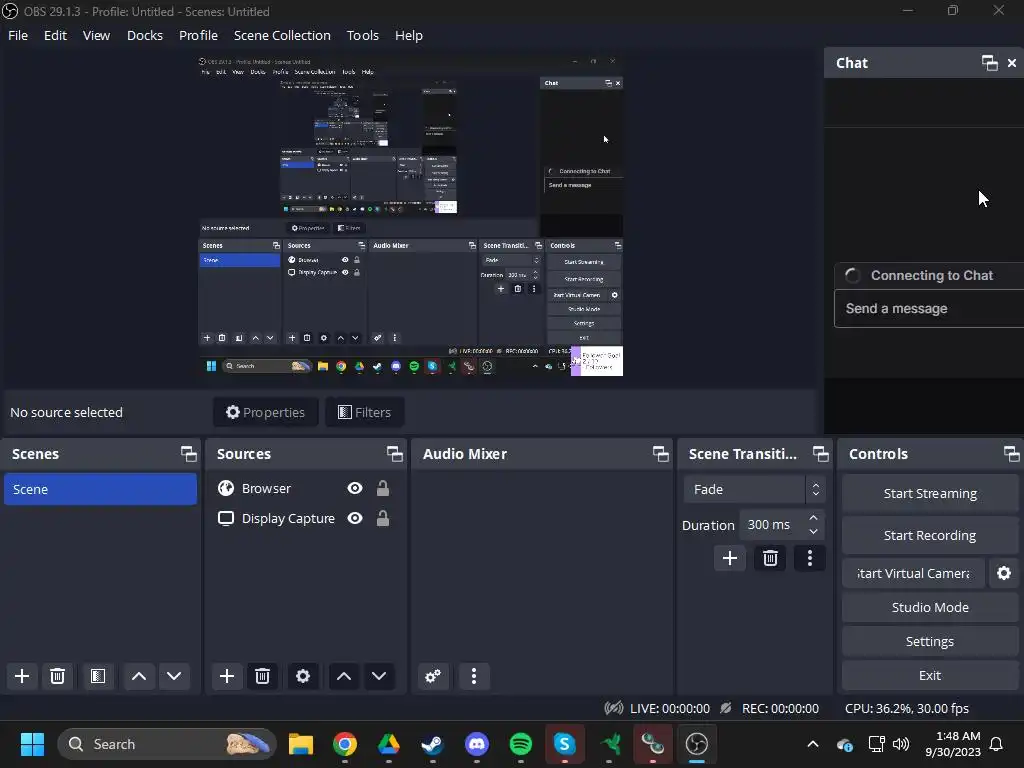The height and width of the screenshot is (768, 1024).
Task: Open the Help menu
Action: [409, 35]
